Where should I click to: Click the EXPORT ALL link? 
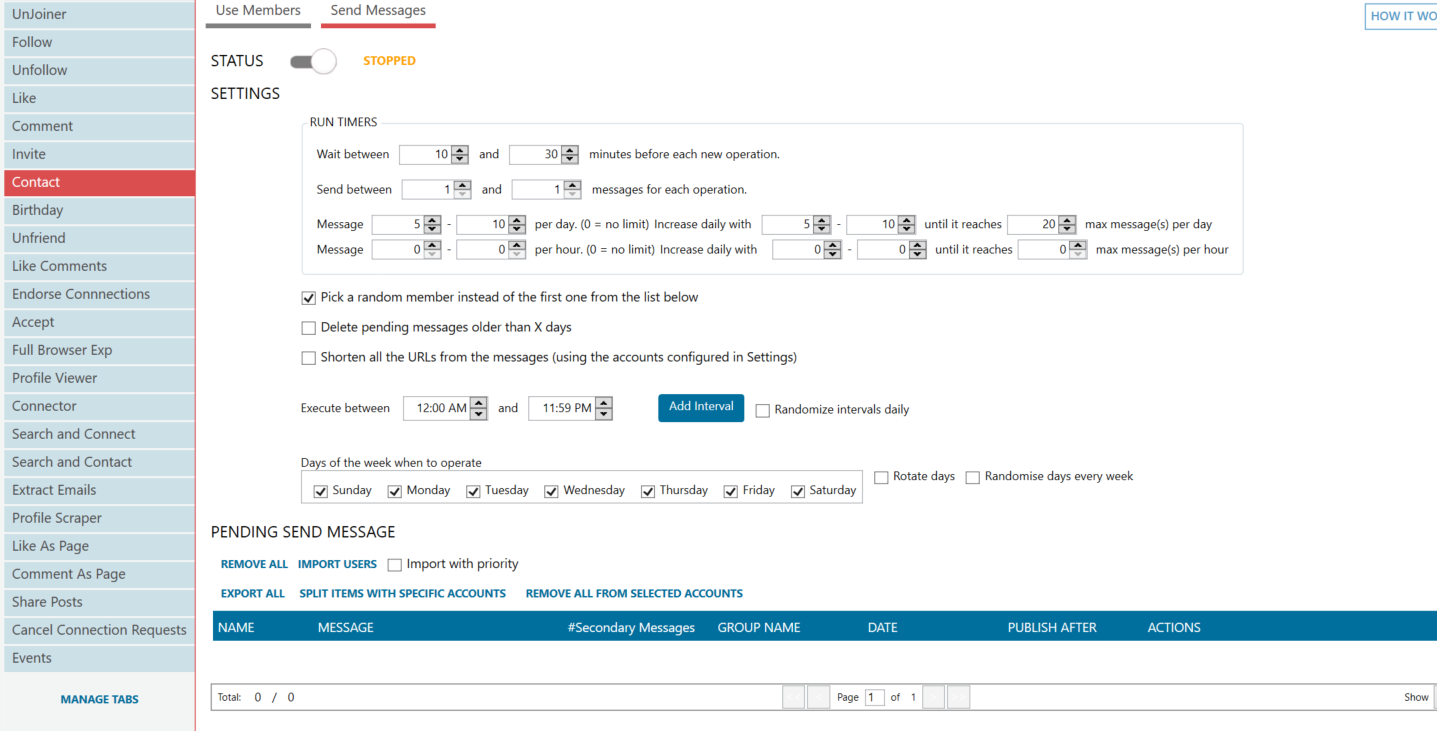click(x=253, y=594)
